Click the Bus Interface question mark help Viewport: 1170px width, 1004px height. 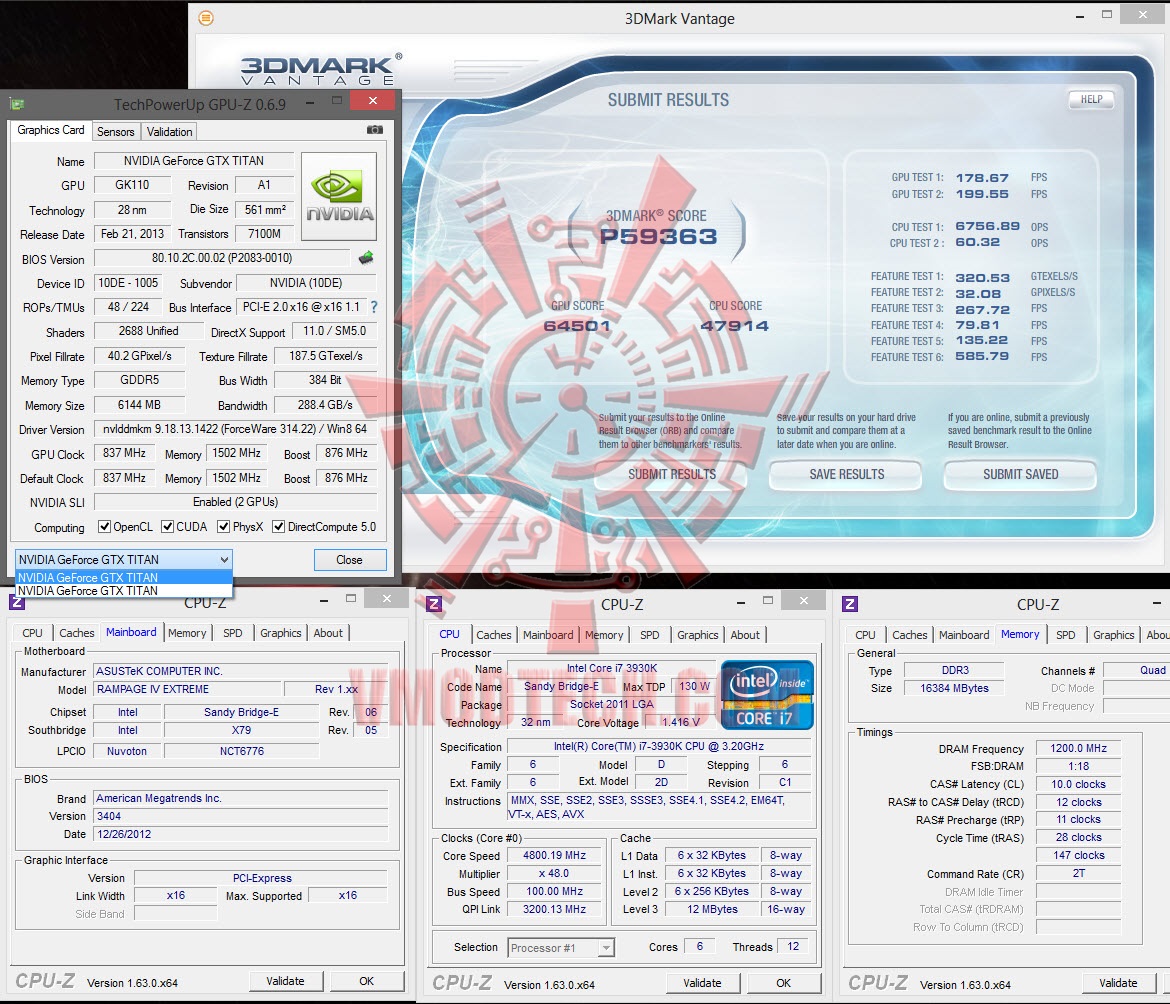374,307
